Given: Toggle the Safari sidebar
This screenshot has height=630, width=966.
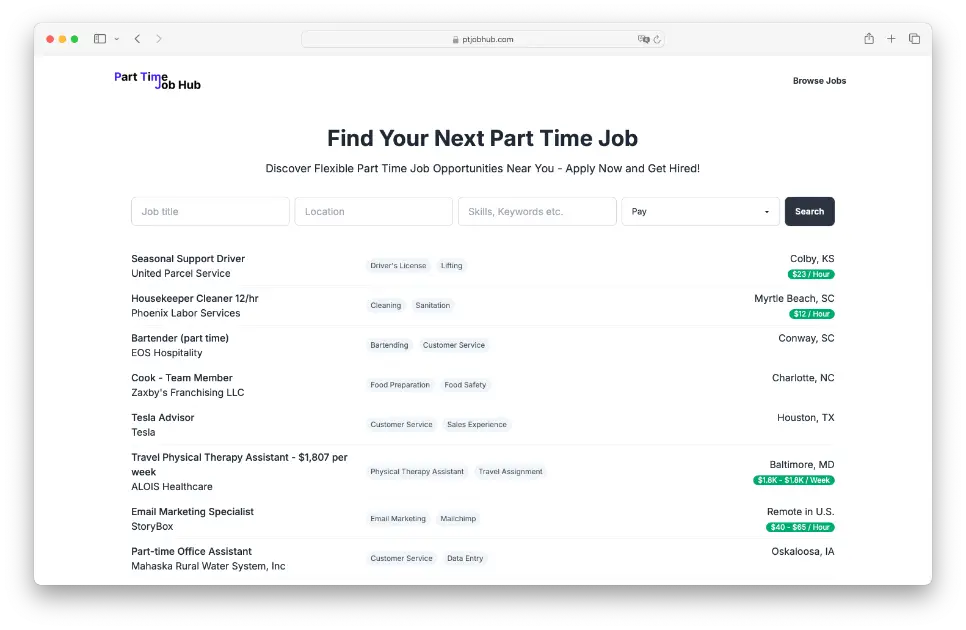Looking at the screenshot, I should (x=99, y=38).
